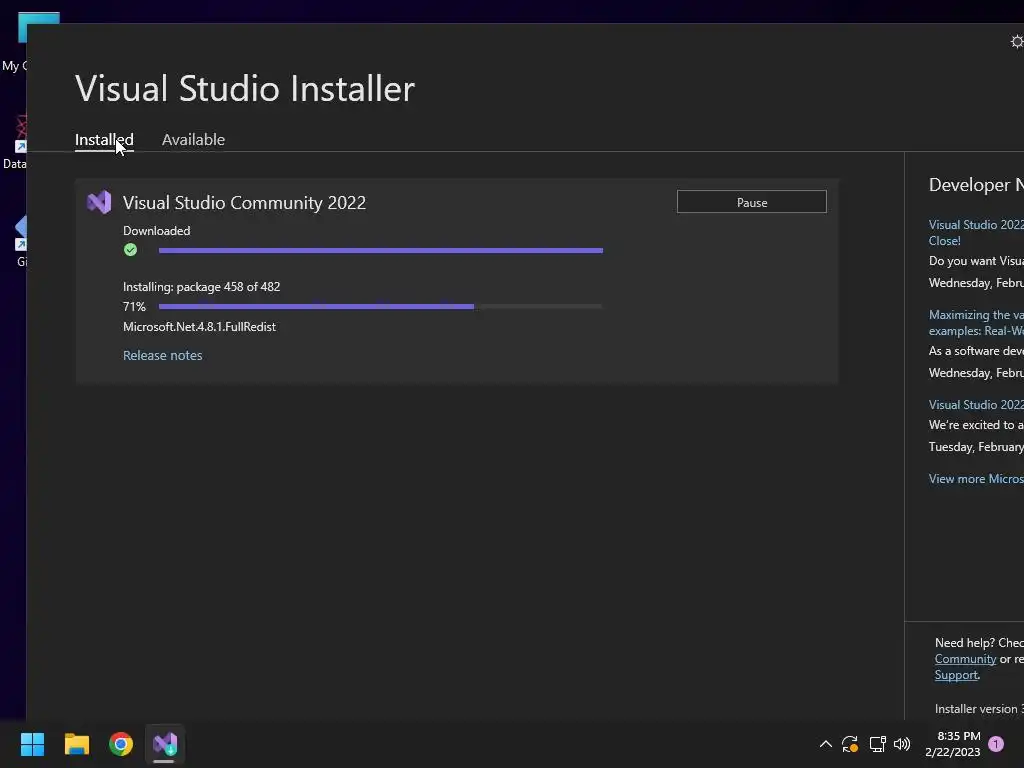Click the 'Microsoft.Net.4.8.1.FullRedist' package name
This screenshot has height=768, width=1024.
click(x=199, y=327)
